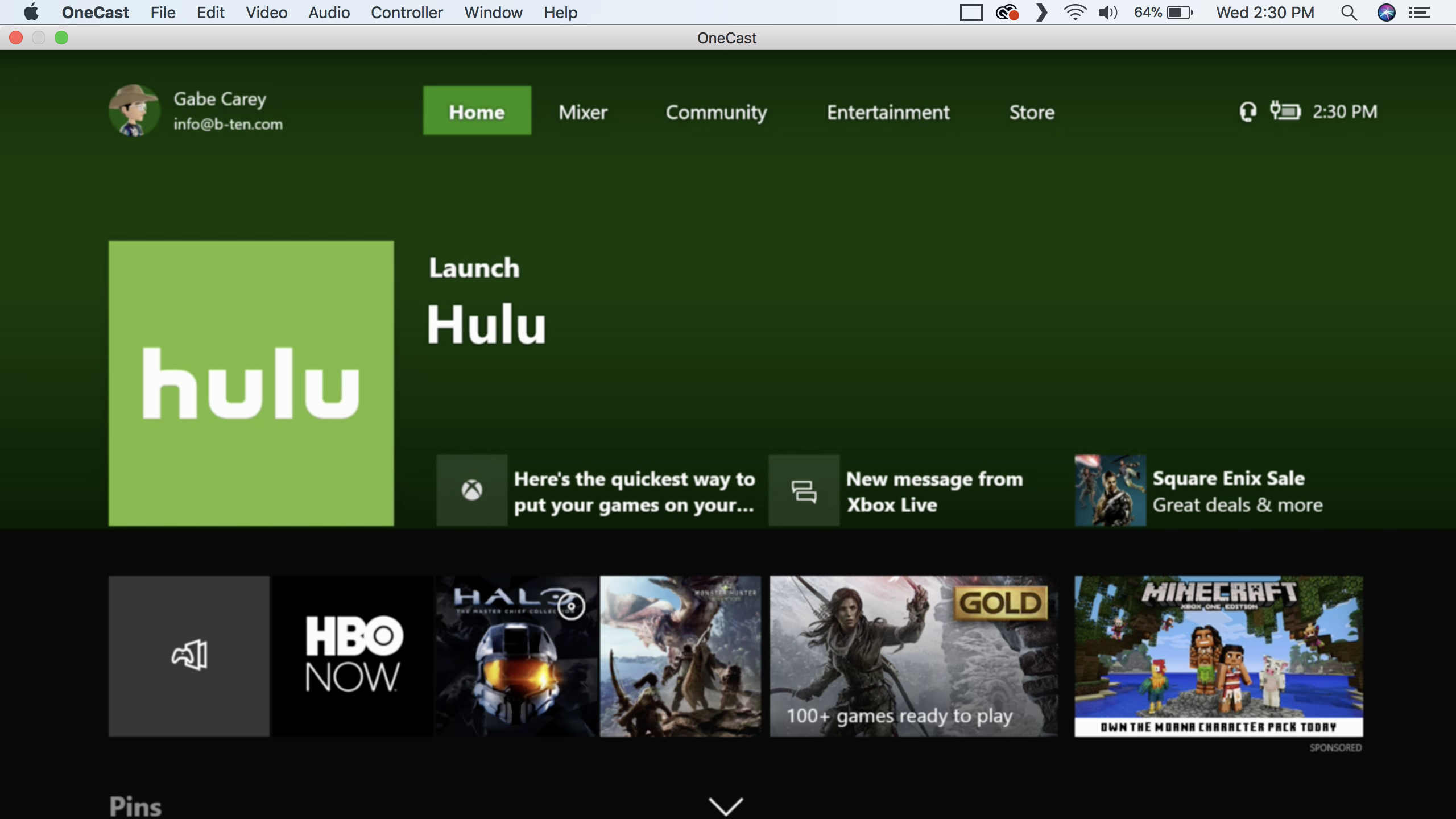Screen dimensions: 1456x819
Task: Open Halo Master Chief Collection tile
Action: pyautogui.click(x=516, y=656)
